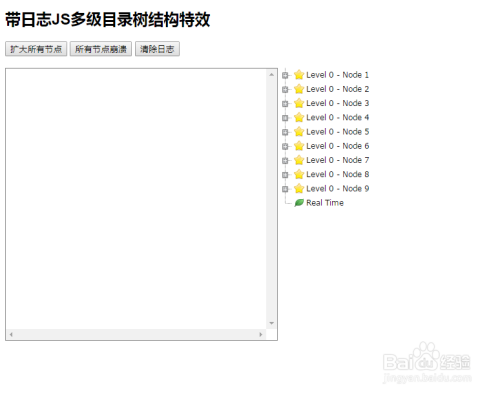
Task: Expand Level 0 - Node 9 with plus box
Action: coord(285,189)
